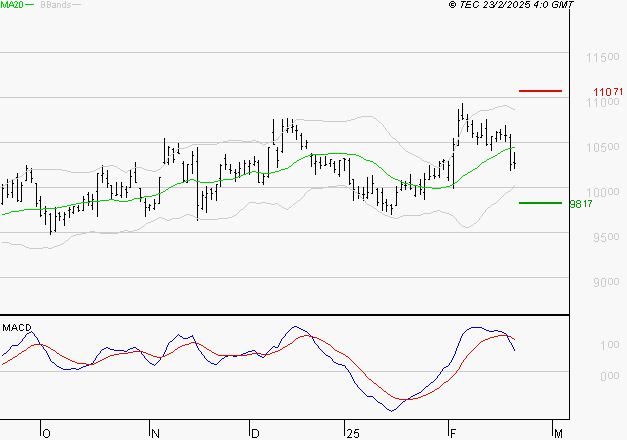Click the 11500 price axis label

click(603, 57)
